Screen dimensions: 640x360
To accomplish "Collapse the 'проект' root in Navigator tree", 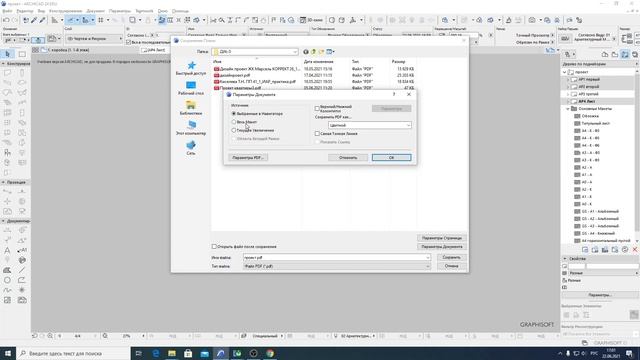I will tap(565, 72).
